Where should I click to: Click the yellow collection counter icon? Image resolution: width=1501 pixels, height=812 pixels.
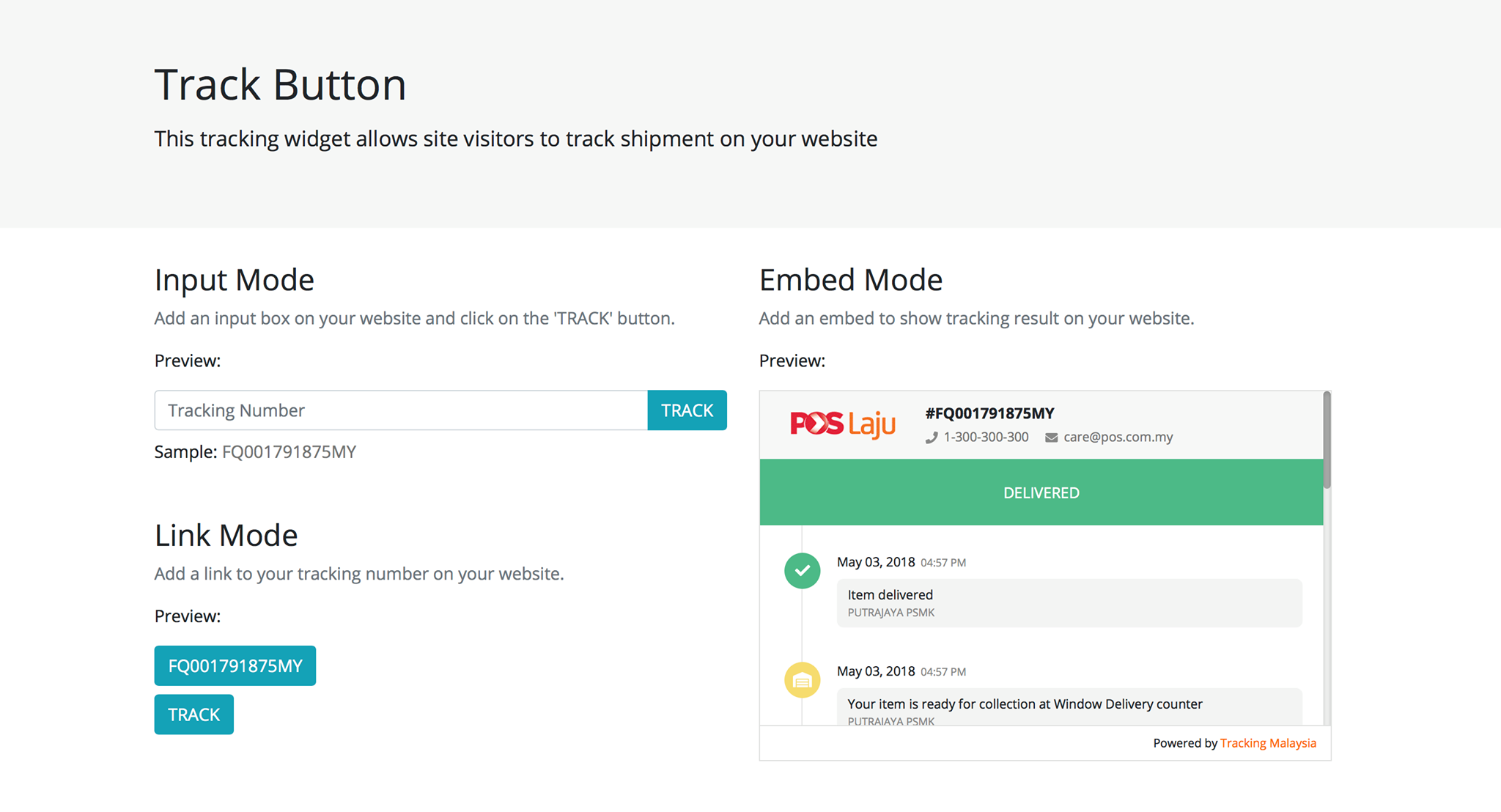803,680
